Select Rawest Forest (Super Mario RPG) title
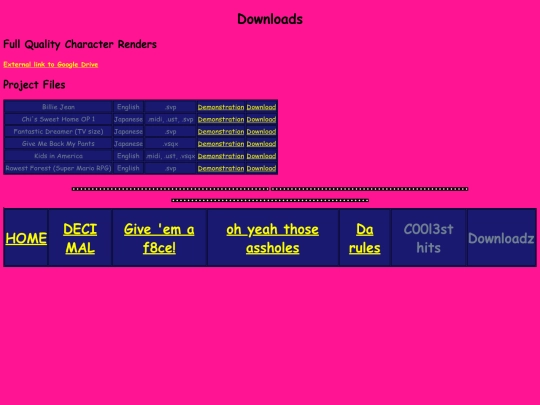 58,168
